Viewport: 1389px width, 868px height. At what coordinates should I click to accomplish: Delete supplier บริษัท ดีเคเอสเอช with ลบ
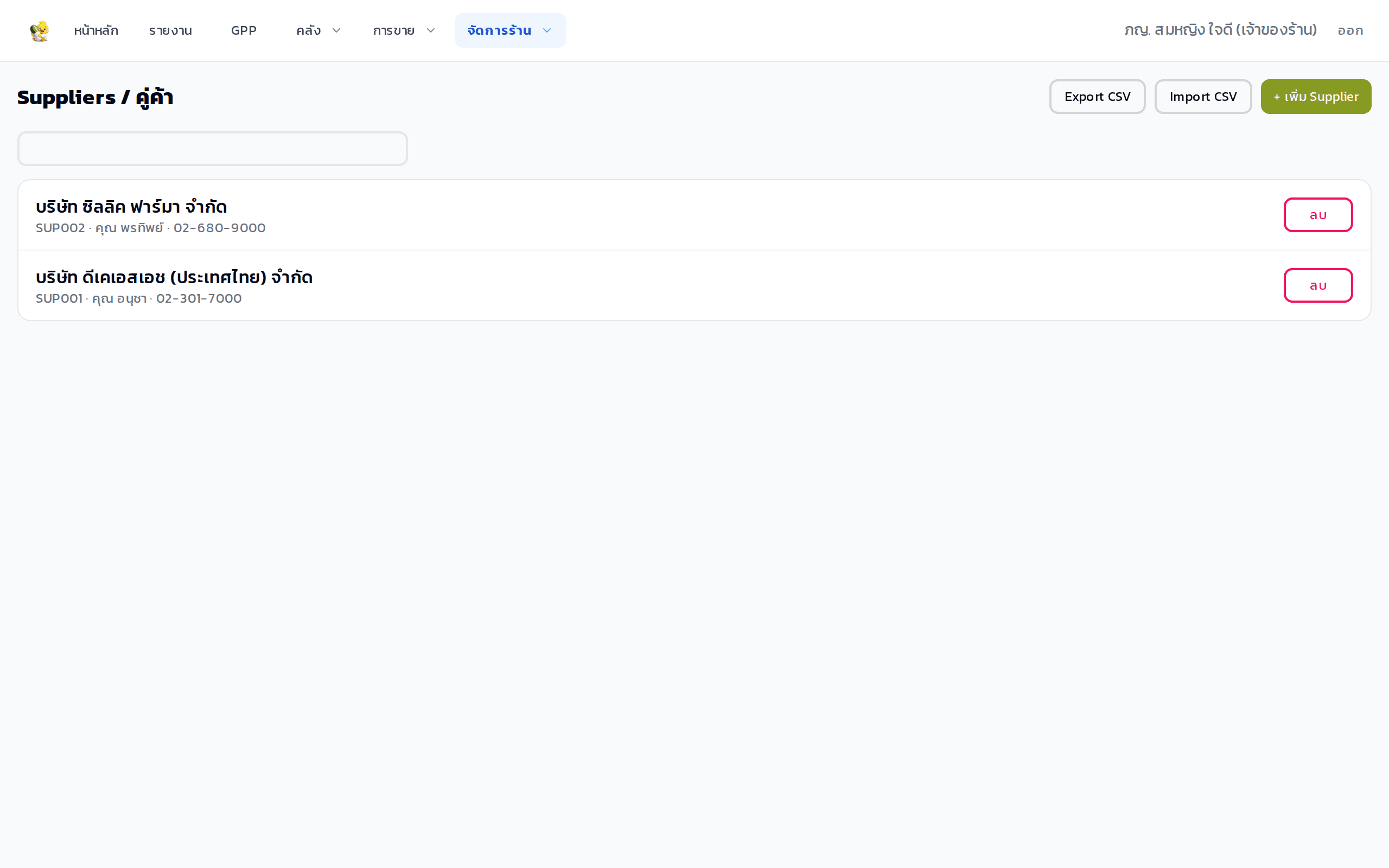(x=1318, y=285)
